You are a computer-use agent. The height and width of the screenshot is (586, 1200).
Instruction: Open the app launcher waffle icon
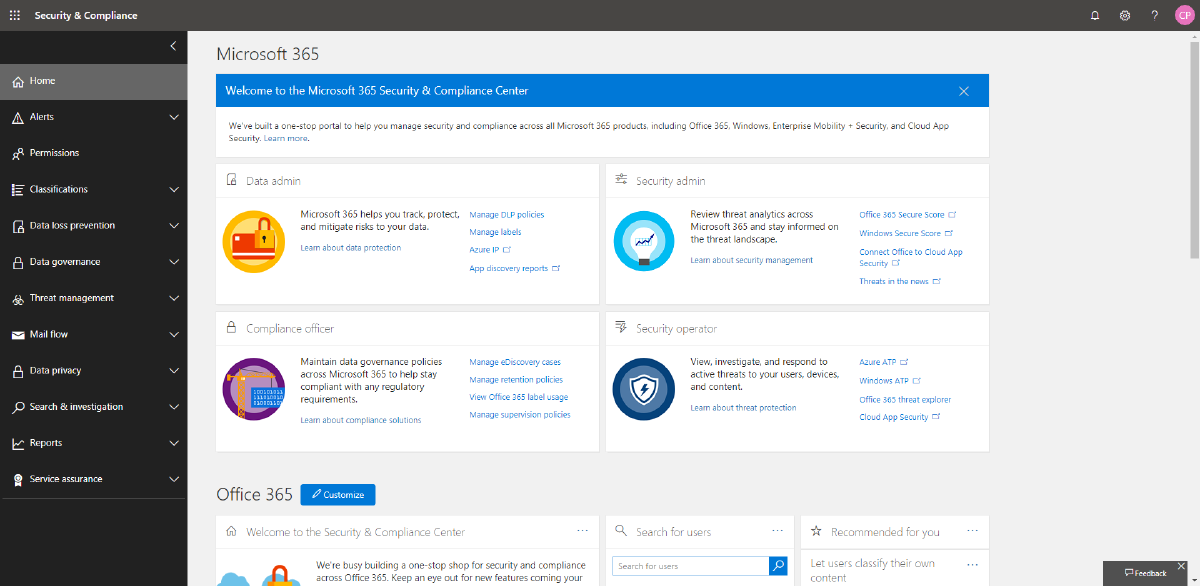pos(14,15)
